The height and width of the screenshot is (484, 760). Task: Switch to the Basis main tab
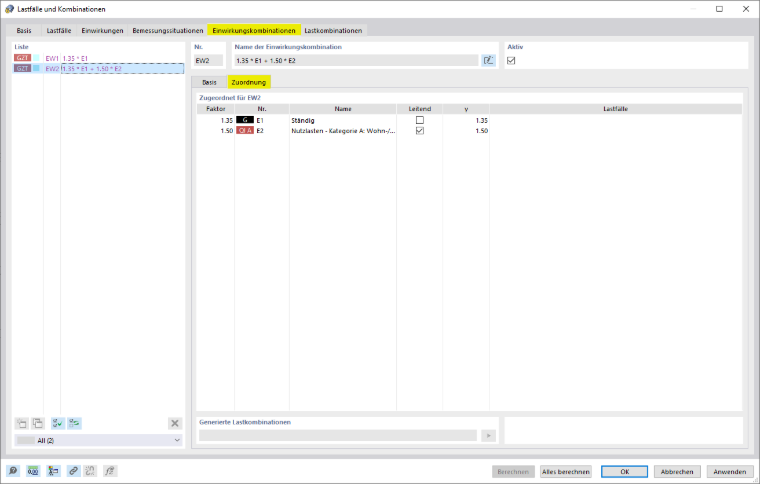pos(24,31)
